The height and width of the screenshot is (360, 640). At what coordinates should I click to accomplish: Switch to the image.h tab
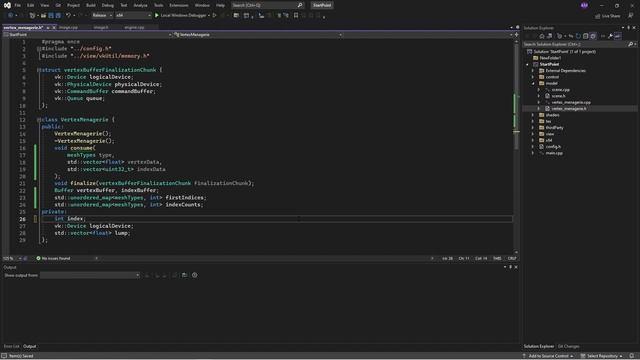pos(101,27)
